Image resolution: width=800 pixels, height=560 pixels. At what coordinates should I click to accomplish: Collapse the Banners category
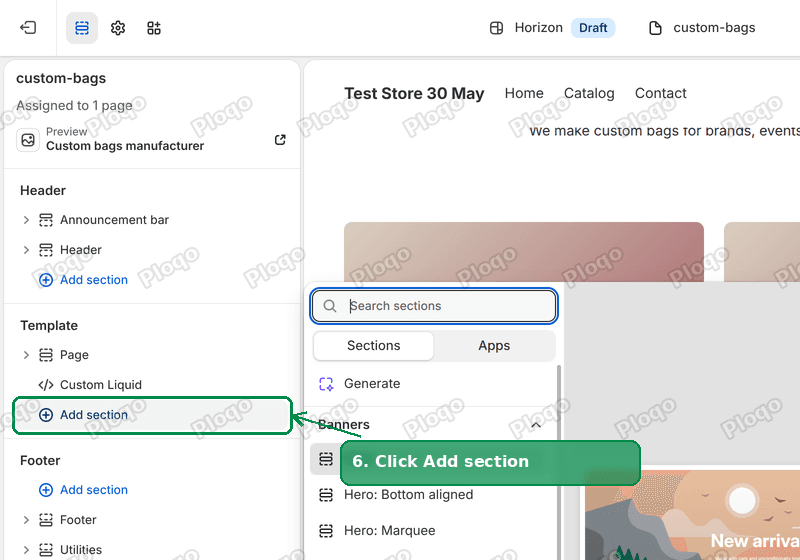click(x=536, y=424)
